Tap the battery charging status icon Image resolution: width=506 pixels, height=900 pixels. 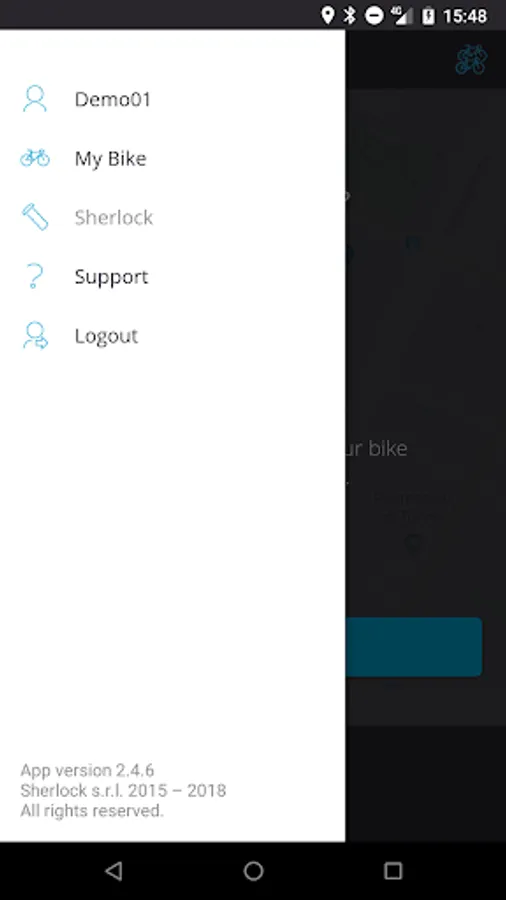pos(429,15)
